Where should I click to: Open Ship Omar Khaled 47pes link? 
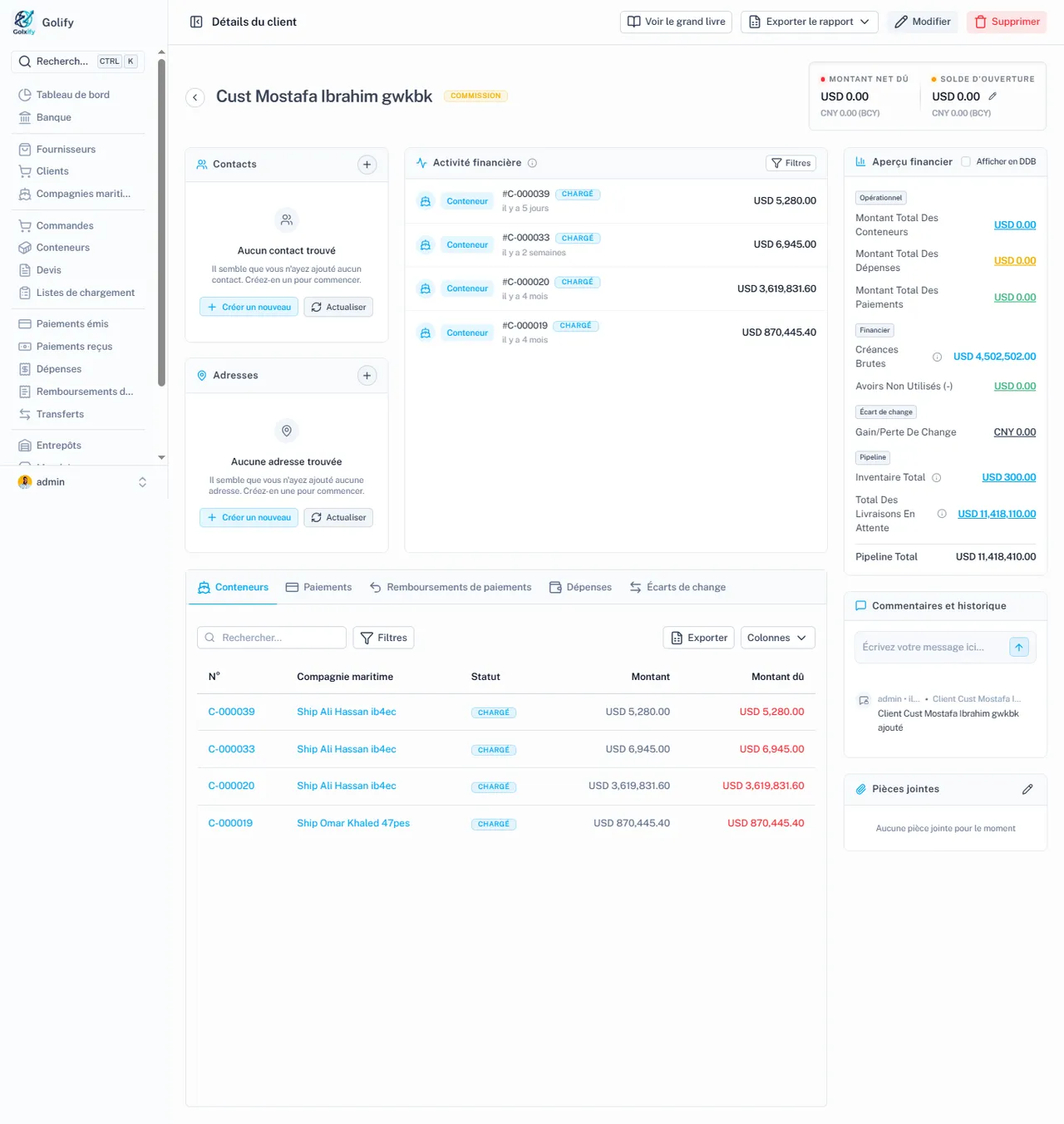coord(353,823)
